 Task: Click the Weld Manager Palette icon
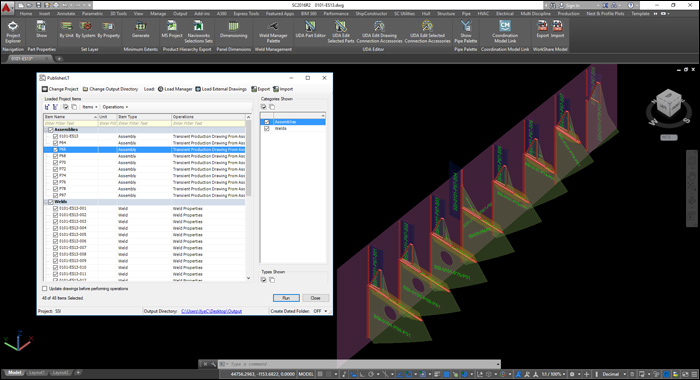(x=273, y=31)
